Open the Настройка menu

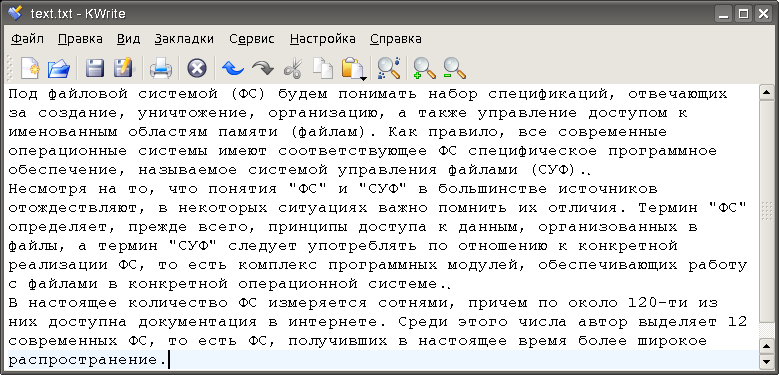point(323,39)
